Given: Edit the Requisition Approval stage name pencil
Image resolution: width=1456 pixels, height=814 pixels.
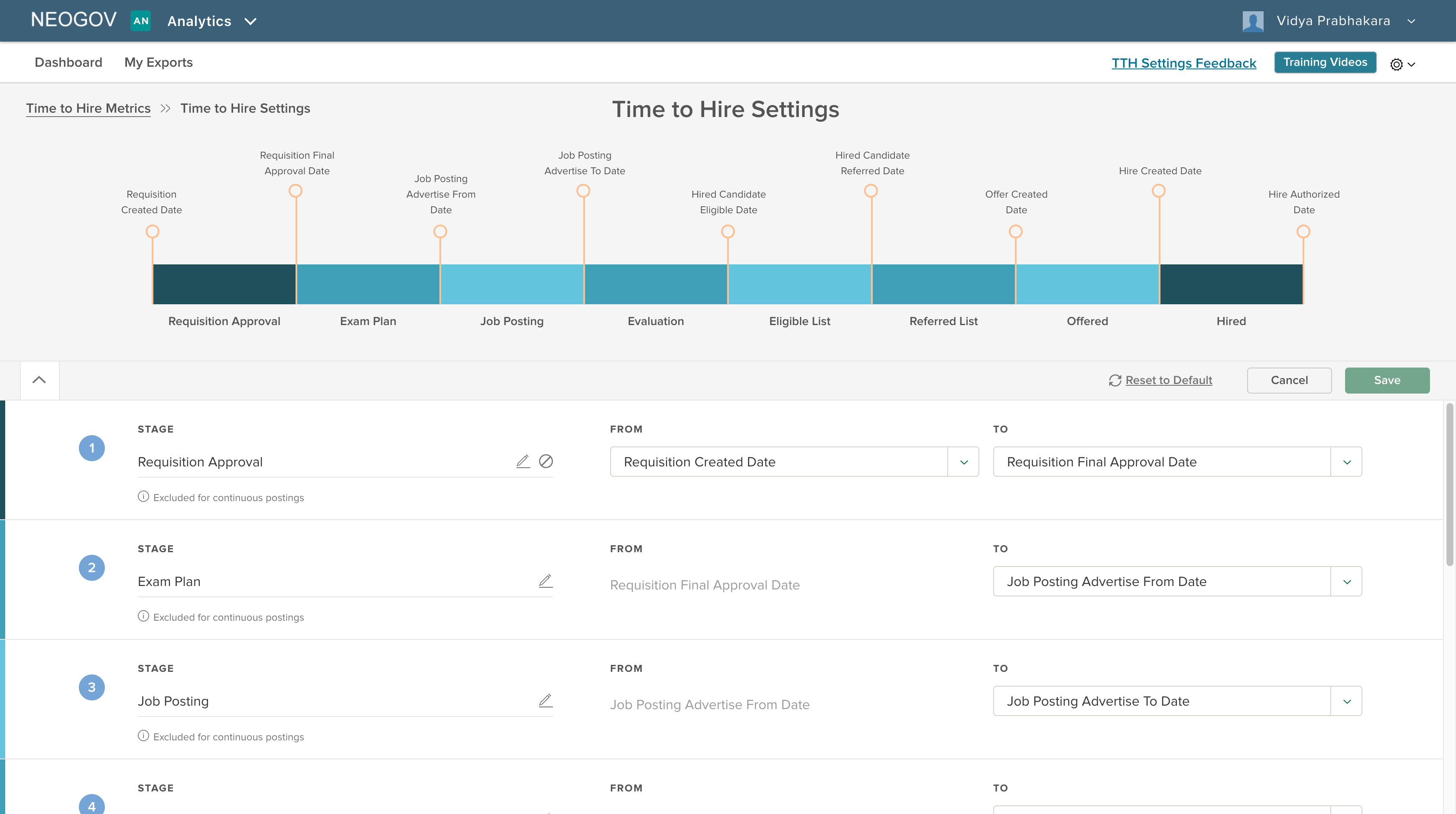Looking at the screenshot, I should (523, 461).
